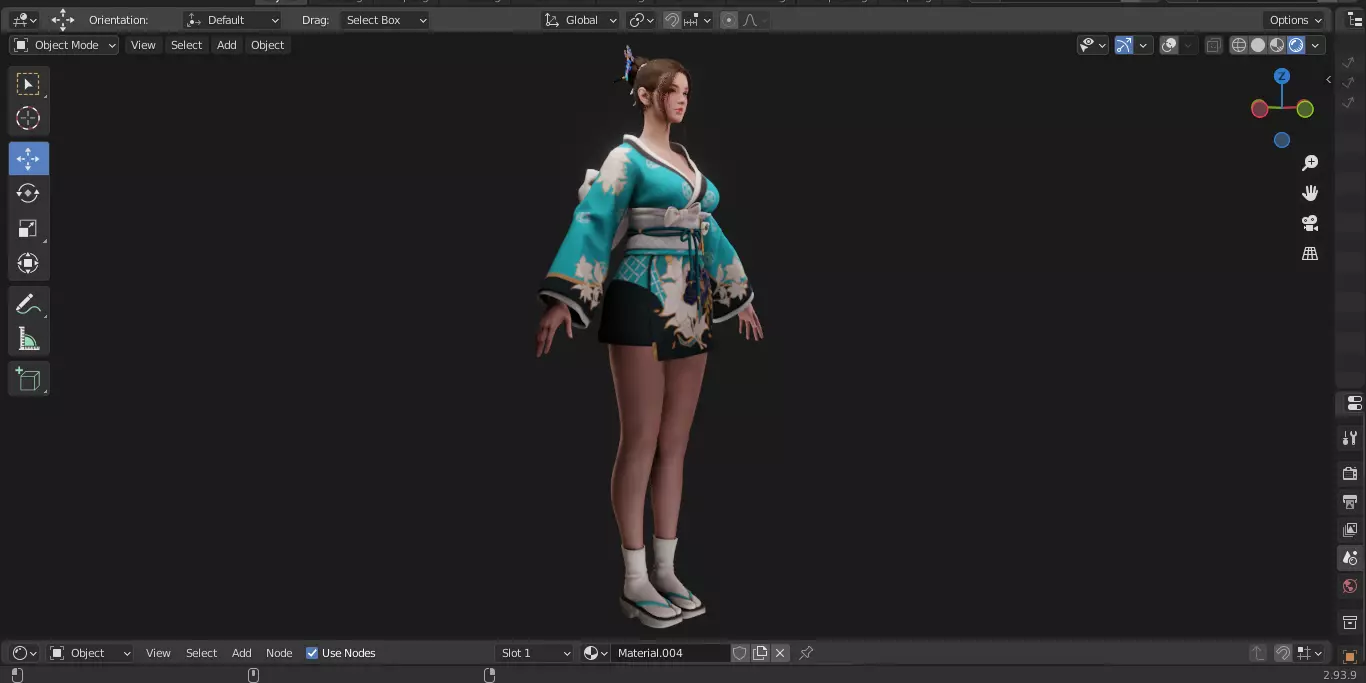Open the Node menu in shader editor
The image size is (1366, 683).
click(279, 653)
